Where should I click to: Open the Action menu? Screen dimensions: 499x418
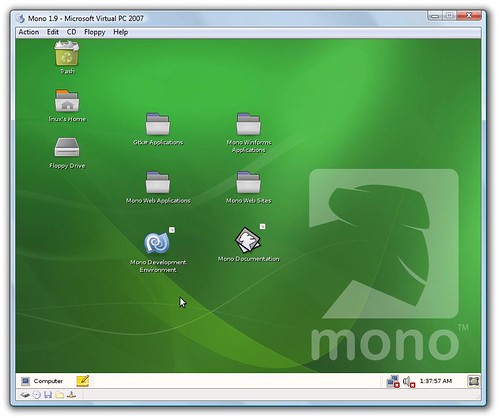tap(29, 32)
